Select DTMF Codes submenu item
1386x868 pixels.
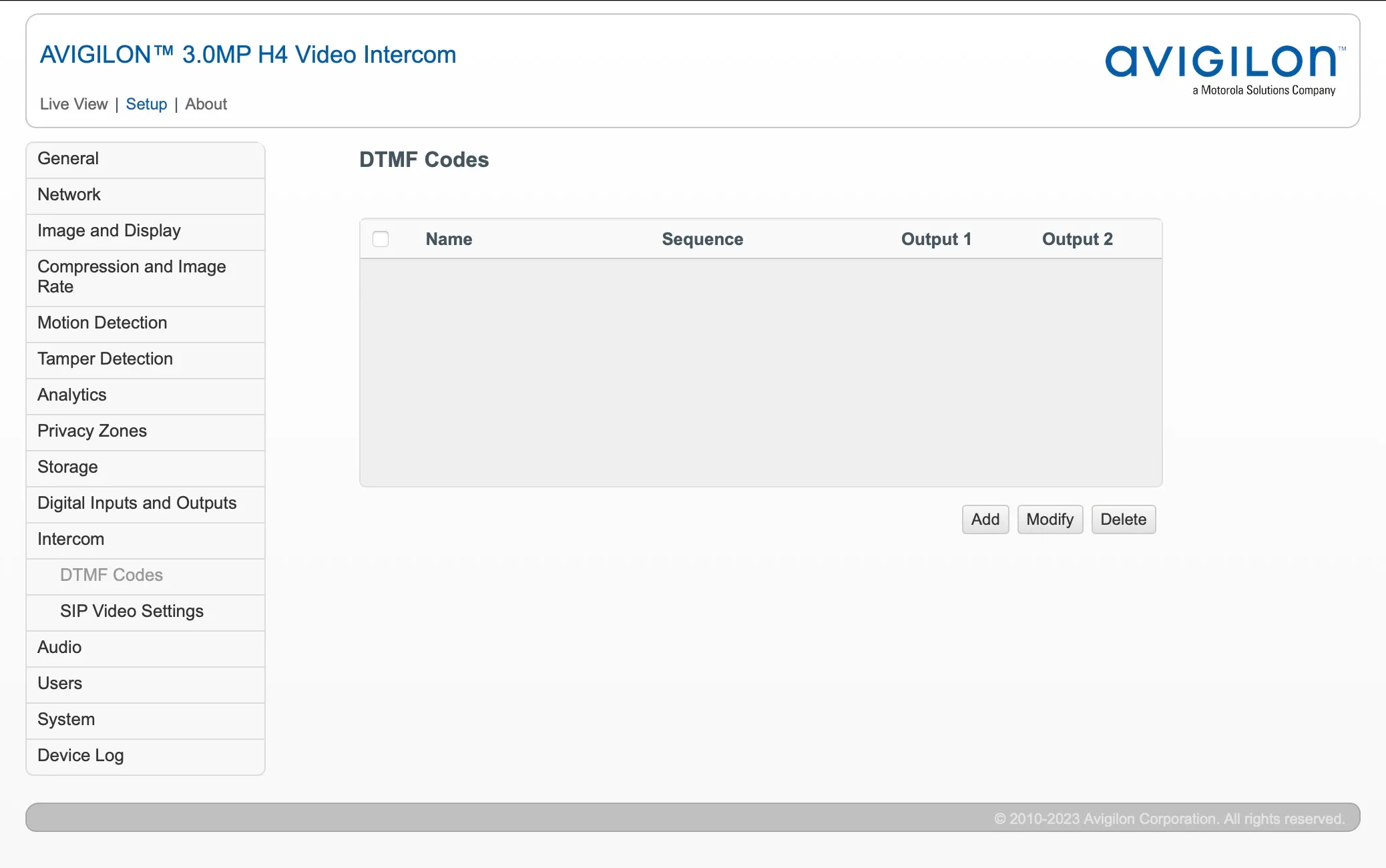[146, 576]
